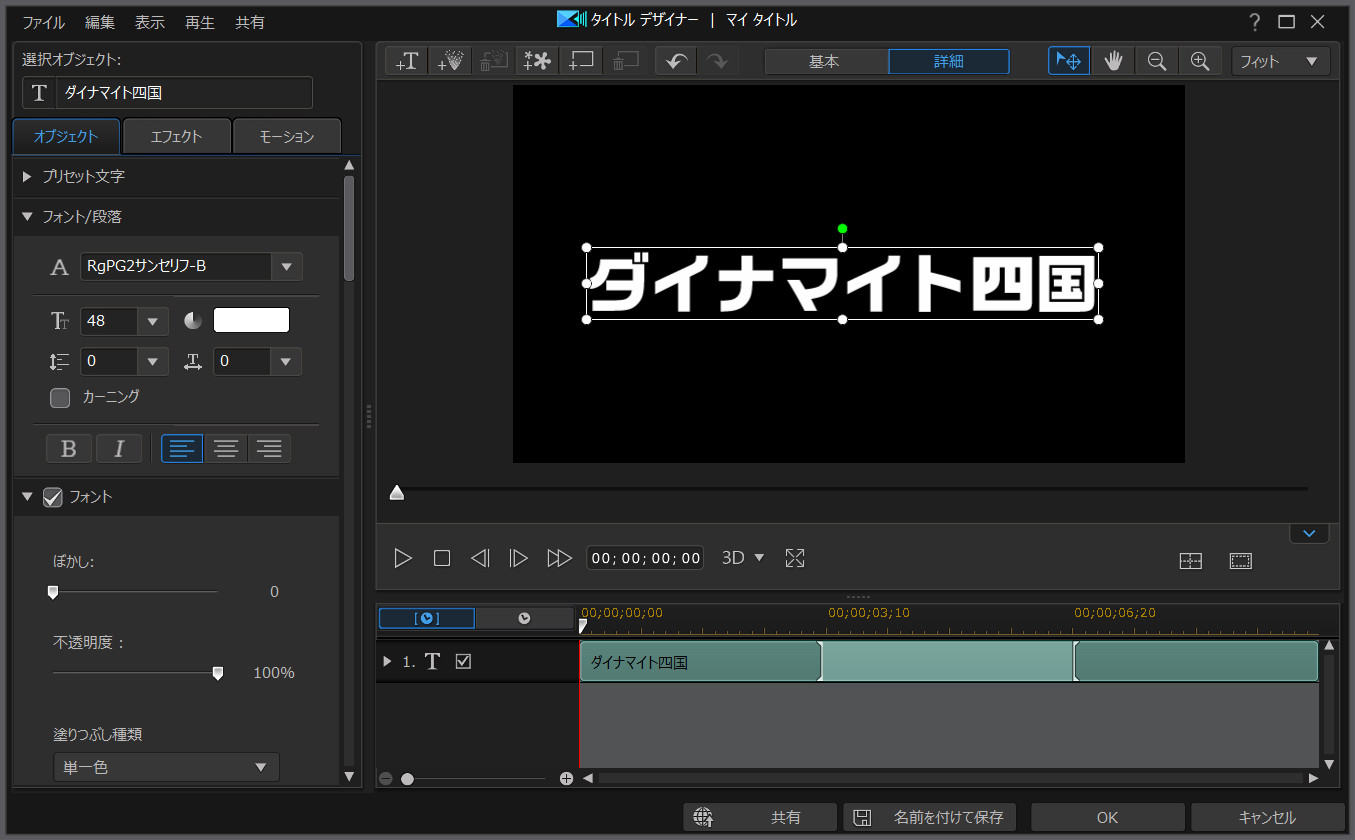Enable the カーニング checkbox
Screen dimensions: 1355x840
point(60,397)
